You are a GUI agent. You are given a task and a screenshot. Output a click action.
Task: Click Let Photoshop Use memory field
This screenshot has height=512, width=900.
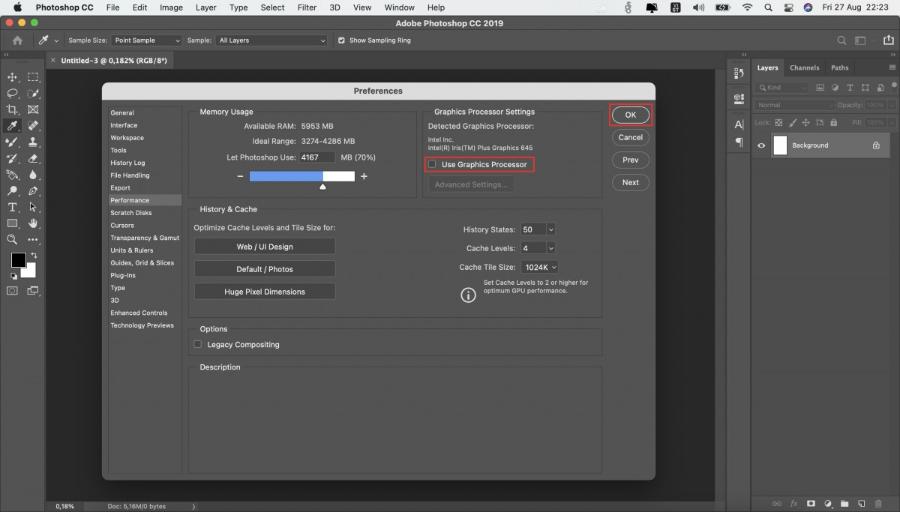click(316, 157)
